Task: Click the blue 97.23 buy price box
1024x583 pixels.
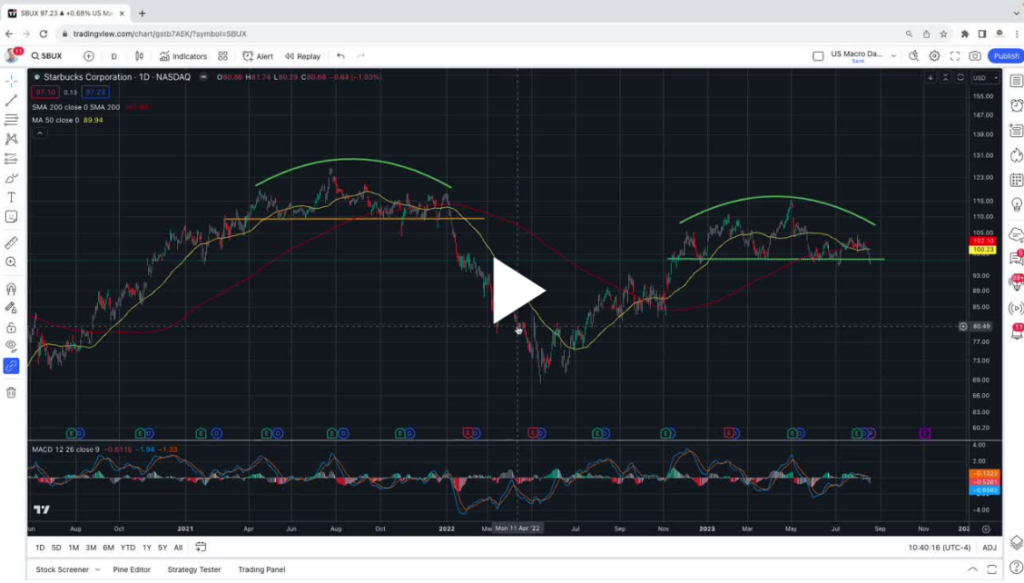Action: (95, 92)
